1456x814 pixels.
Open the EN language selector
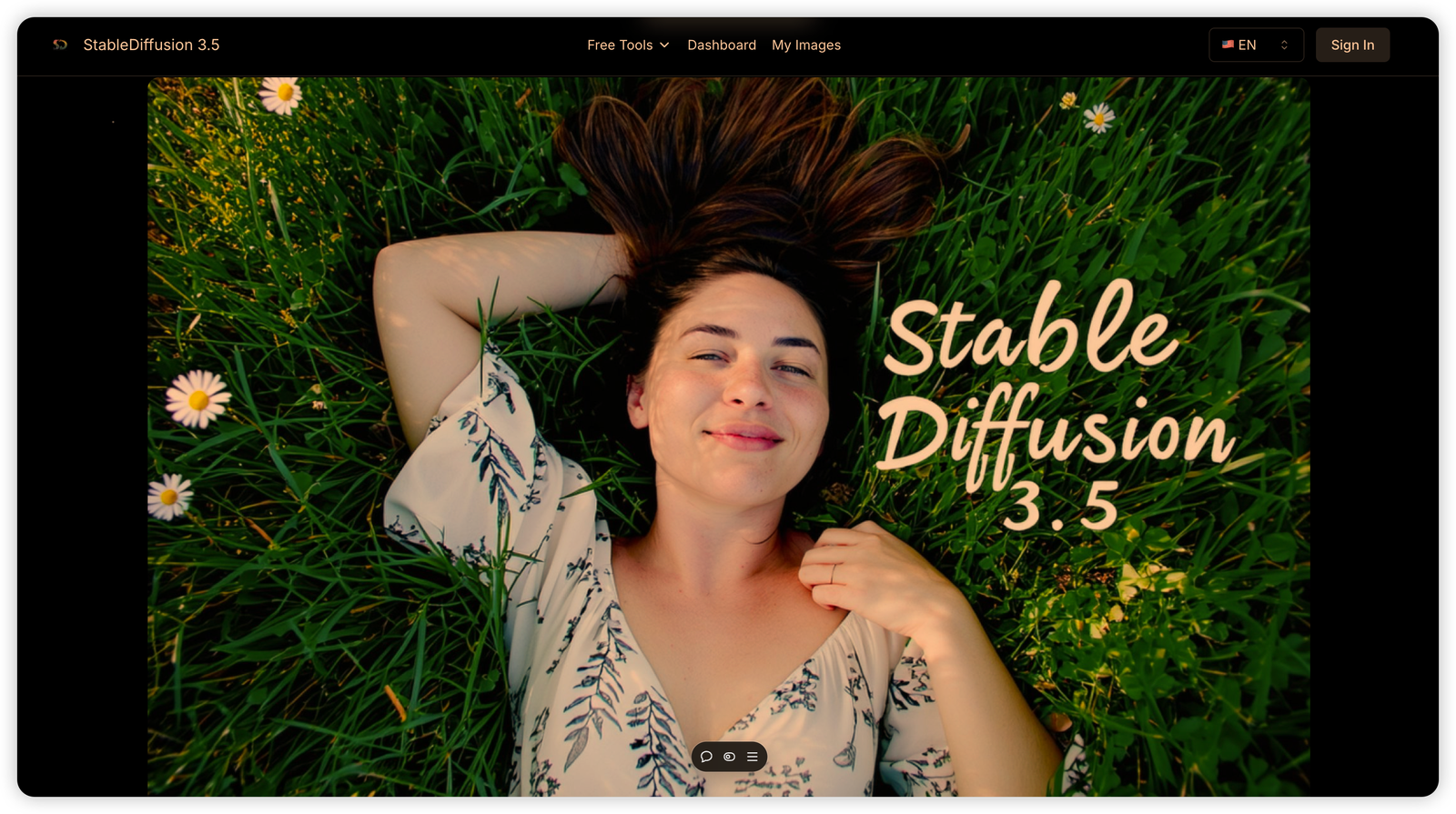click(1256, 45)
